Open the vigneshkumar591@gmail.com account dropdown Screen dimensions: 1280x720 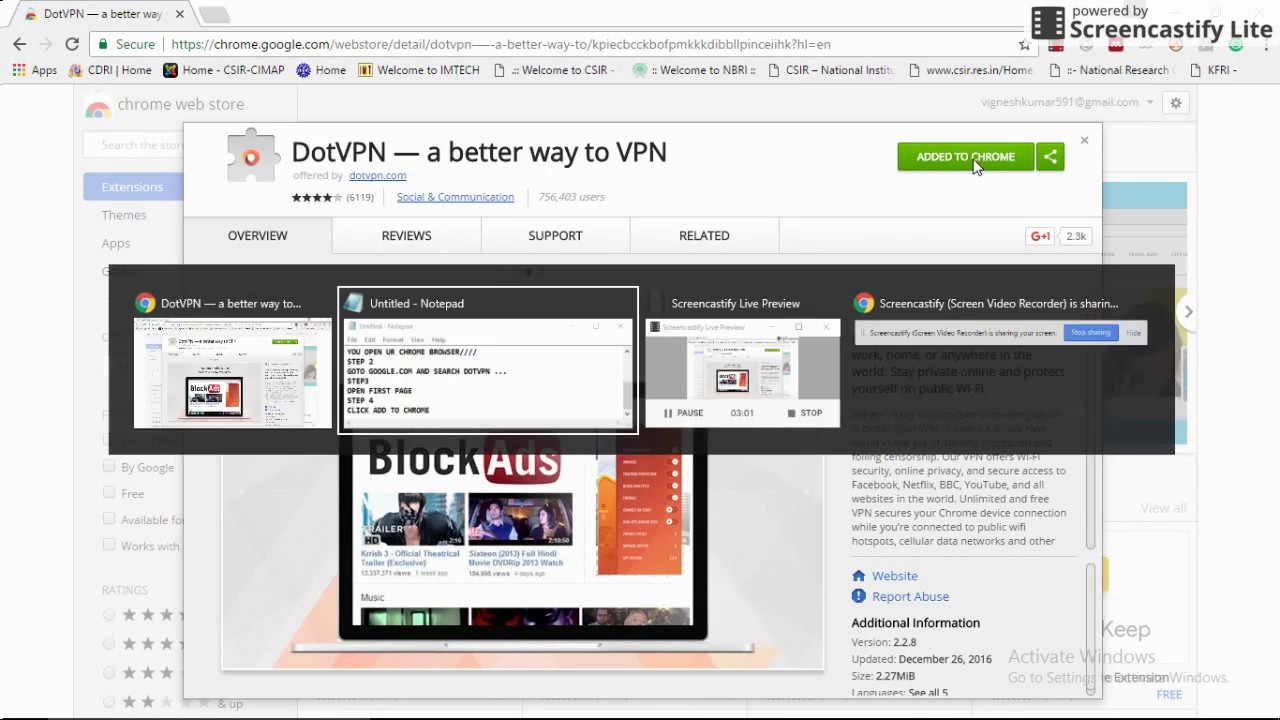pyautogui.click(x=1067, y=102)
